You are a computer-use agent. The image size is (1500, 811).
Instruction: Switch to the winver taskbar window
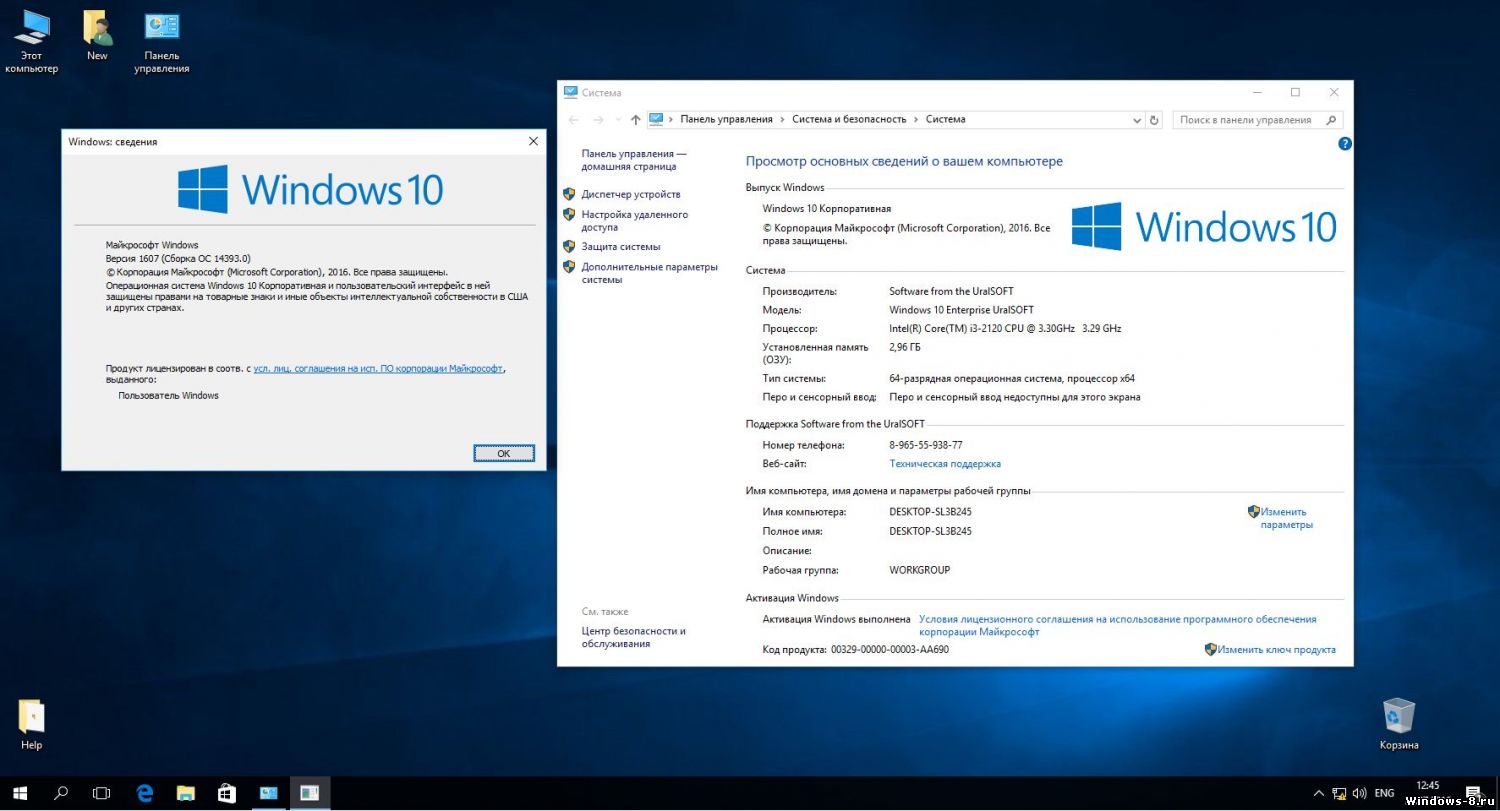click(x=310, y=793)
